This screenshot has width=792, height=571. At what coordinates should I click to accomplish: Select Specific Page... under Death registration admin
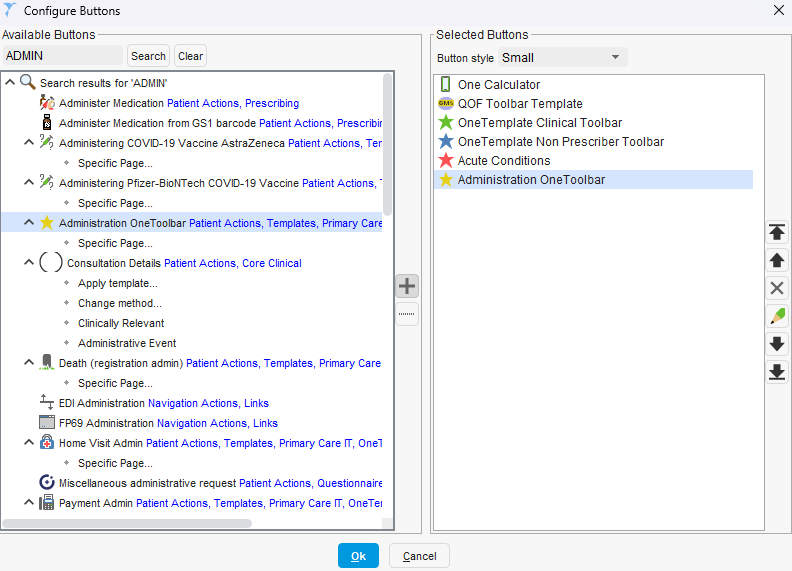point(115,383)
